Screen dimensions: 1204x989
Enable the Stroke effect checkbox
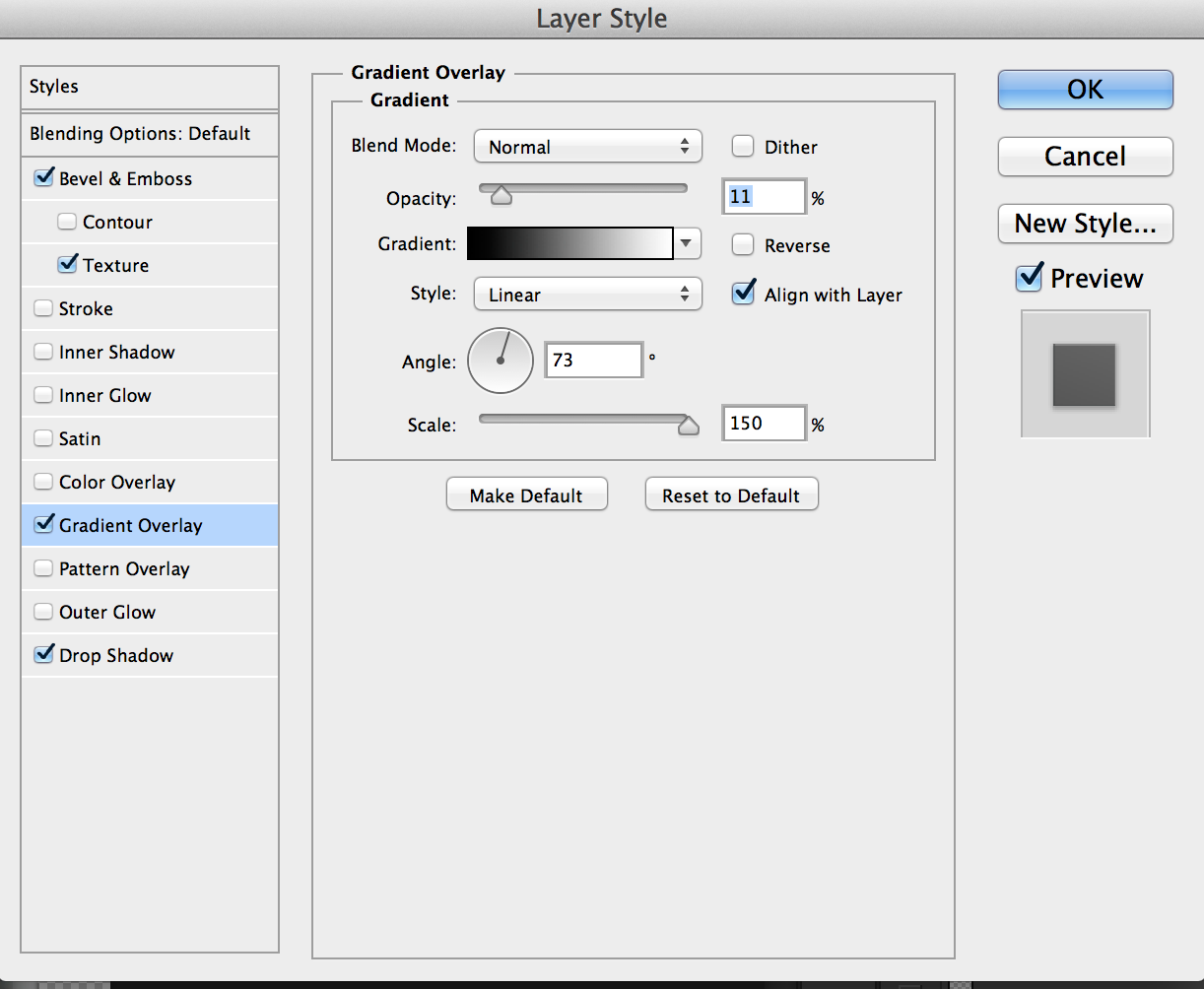43,308
